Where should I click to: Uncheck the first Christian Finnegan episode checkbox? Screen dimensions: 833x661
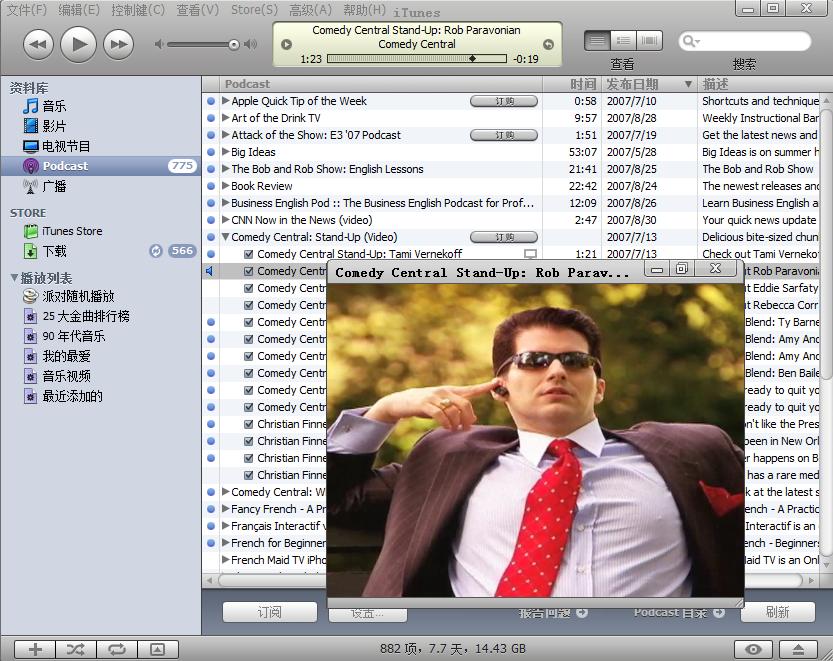tap(248, 424)
